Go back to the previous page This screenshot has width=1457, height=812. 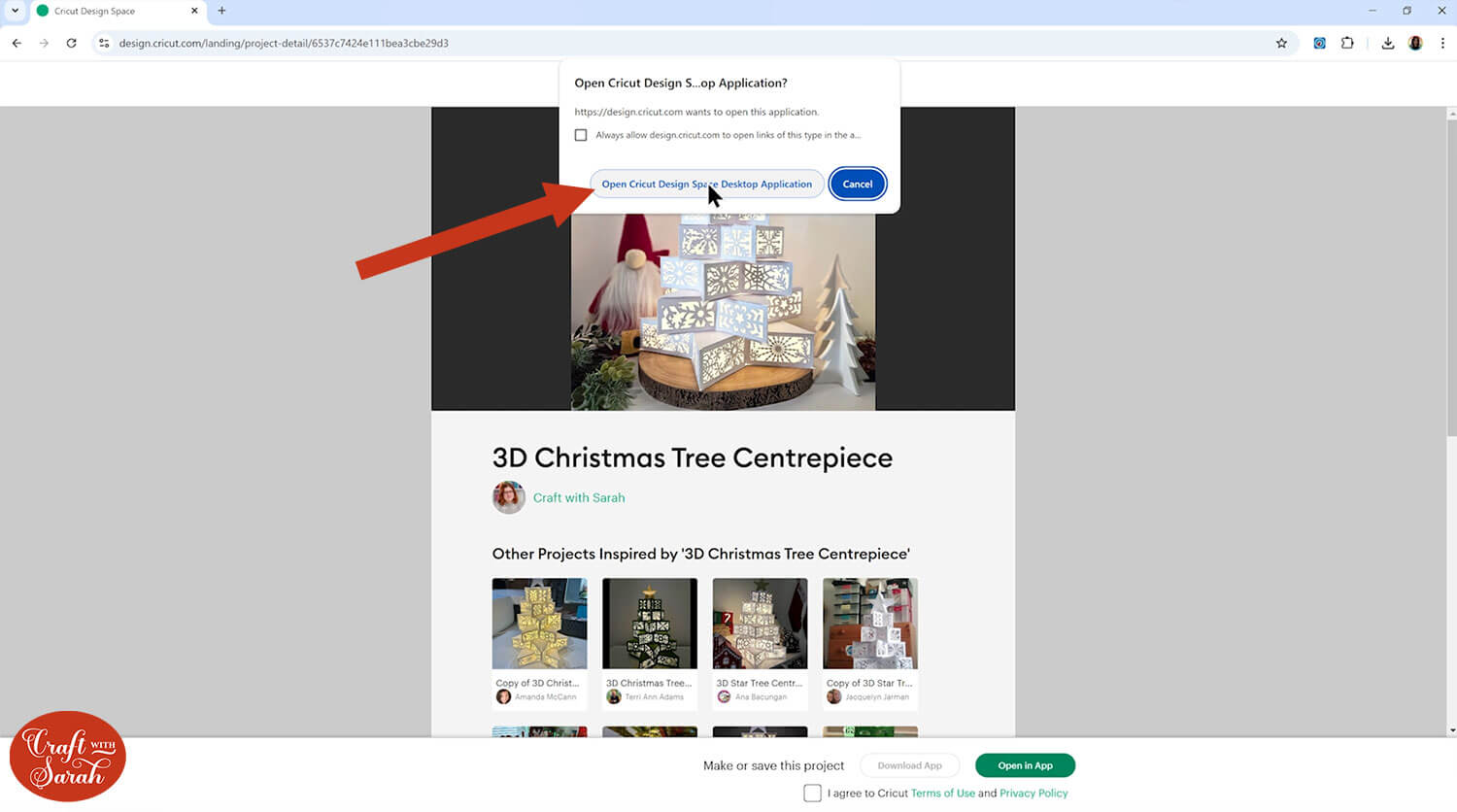point(17,43)
